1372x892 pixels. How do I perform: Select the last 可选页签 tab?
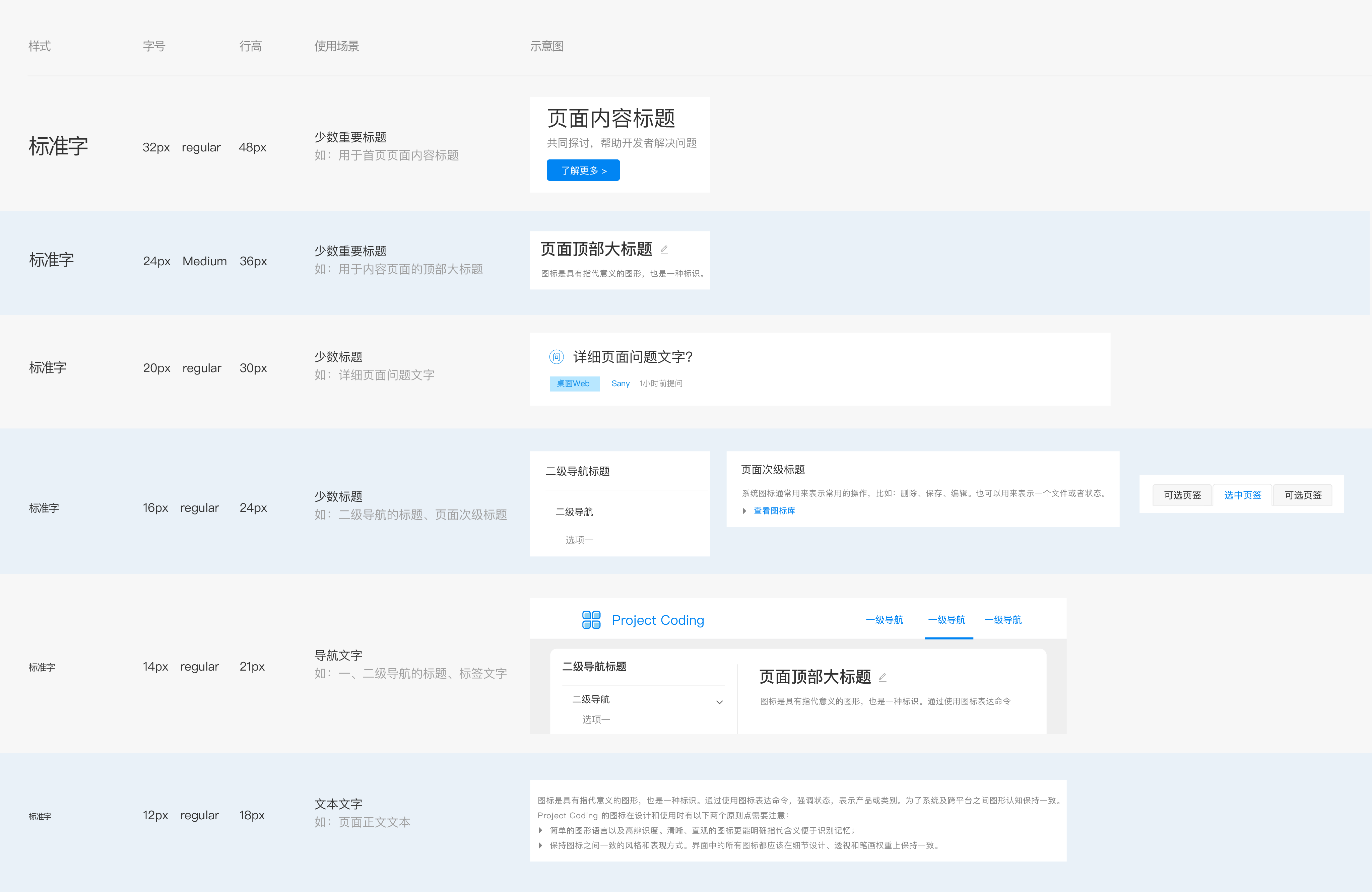tap(1302, 495)
